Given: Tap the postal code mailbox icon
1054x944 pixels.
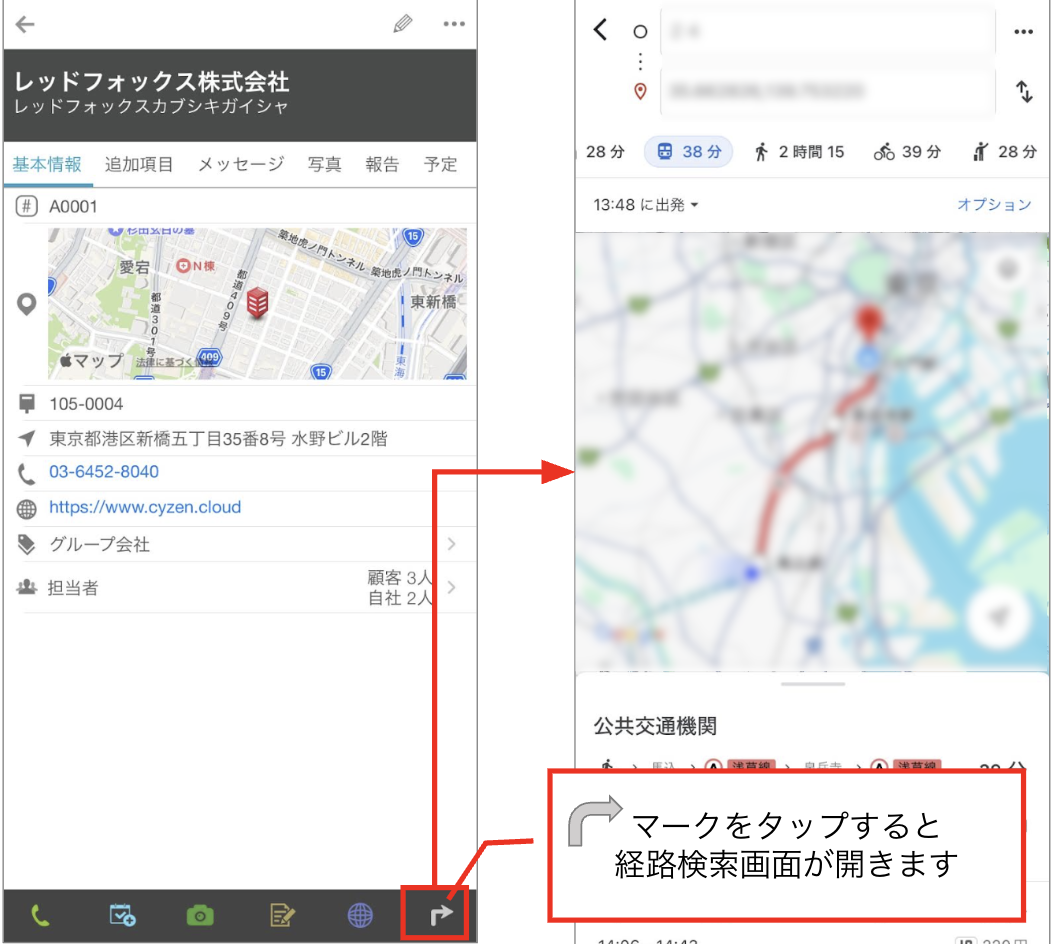Looking at the screenshot, I should click(x=26, y=403).
